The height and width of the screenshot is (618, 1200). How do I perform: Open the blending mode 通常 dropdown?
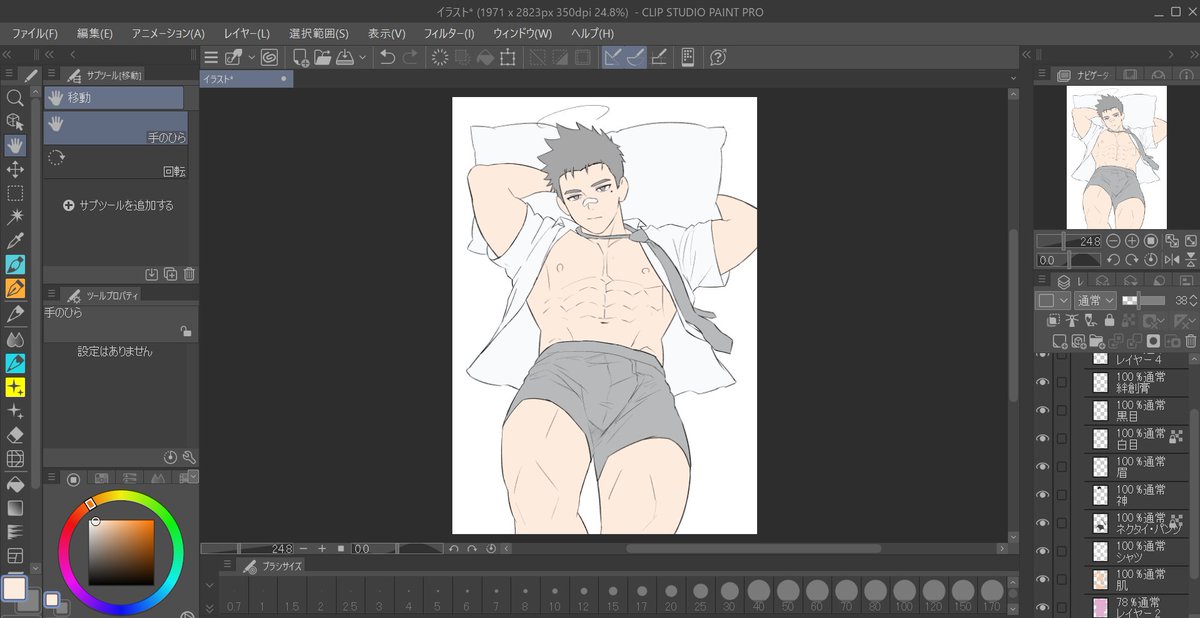(1096, 300)
